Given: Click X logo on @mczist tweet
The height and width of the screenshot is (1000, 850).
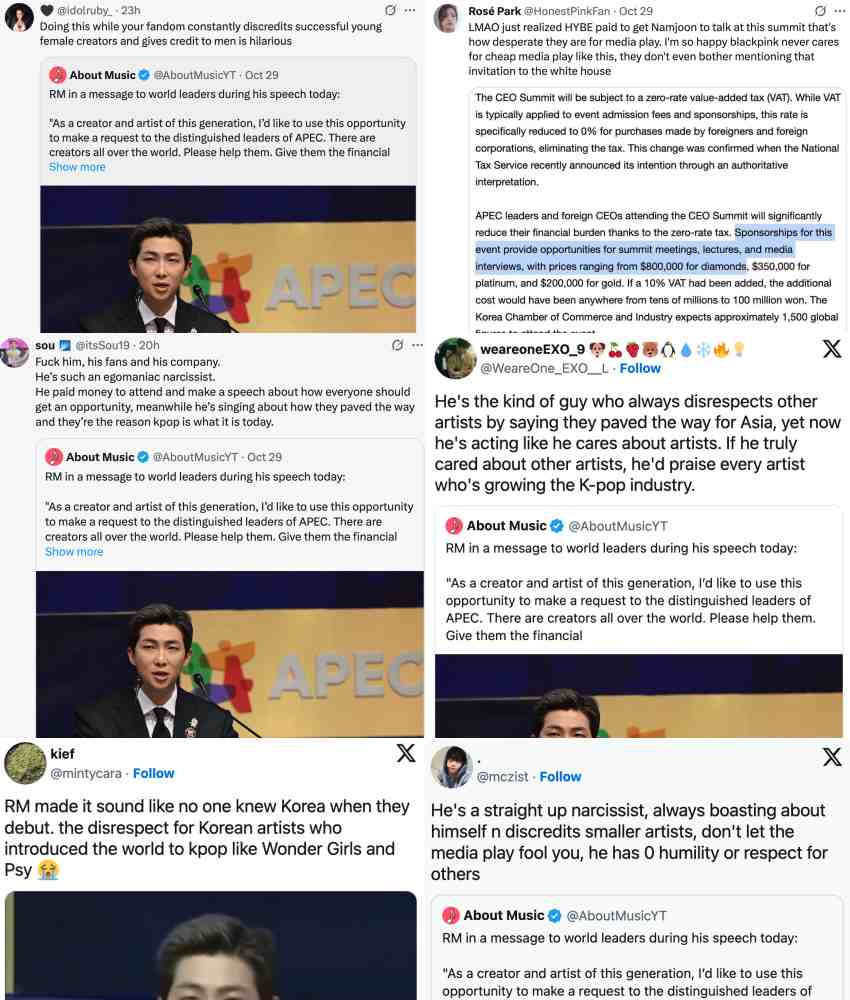Looking at the screenshot, I should pos(832,757).
